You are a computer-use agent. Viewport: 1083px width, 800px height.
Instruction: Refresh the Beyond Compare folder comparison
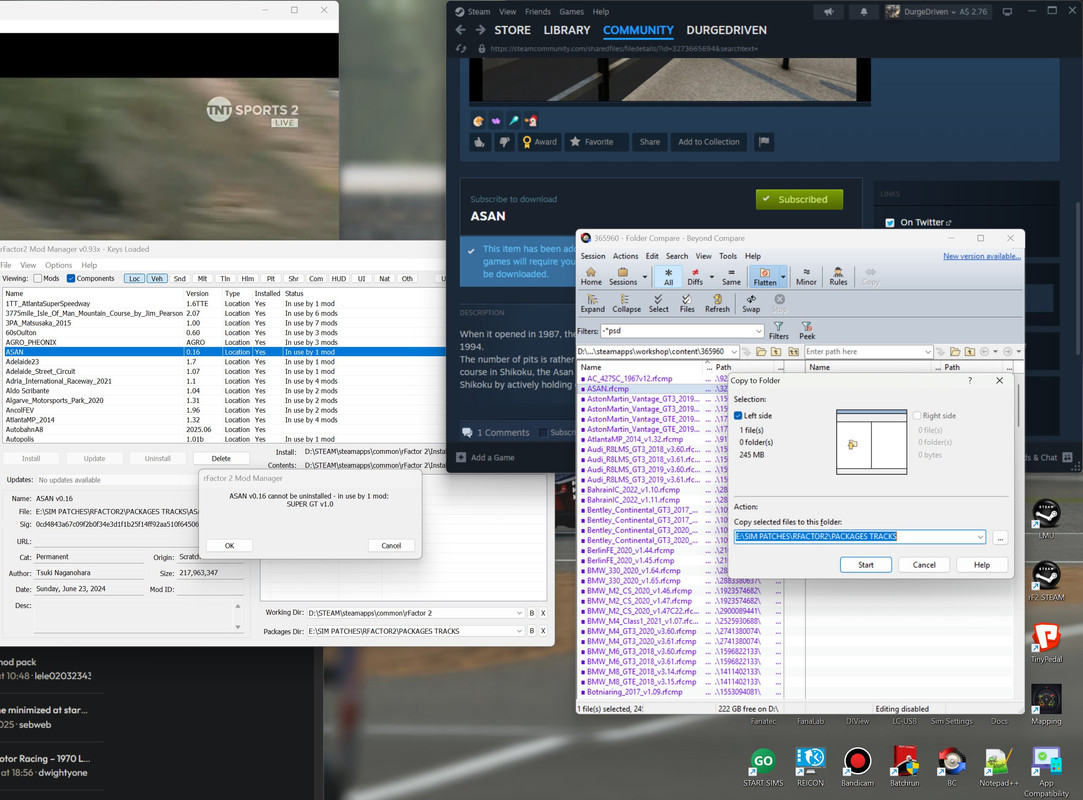[717, 303]
